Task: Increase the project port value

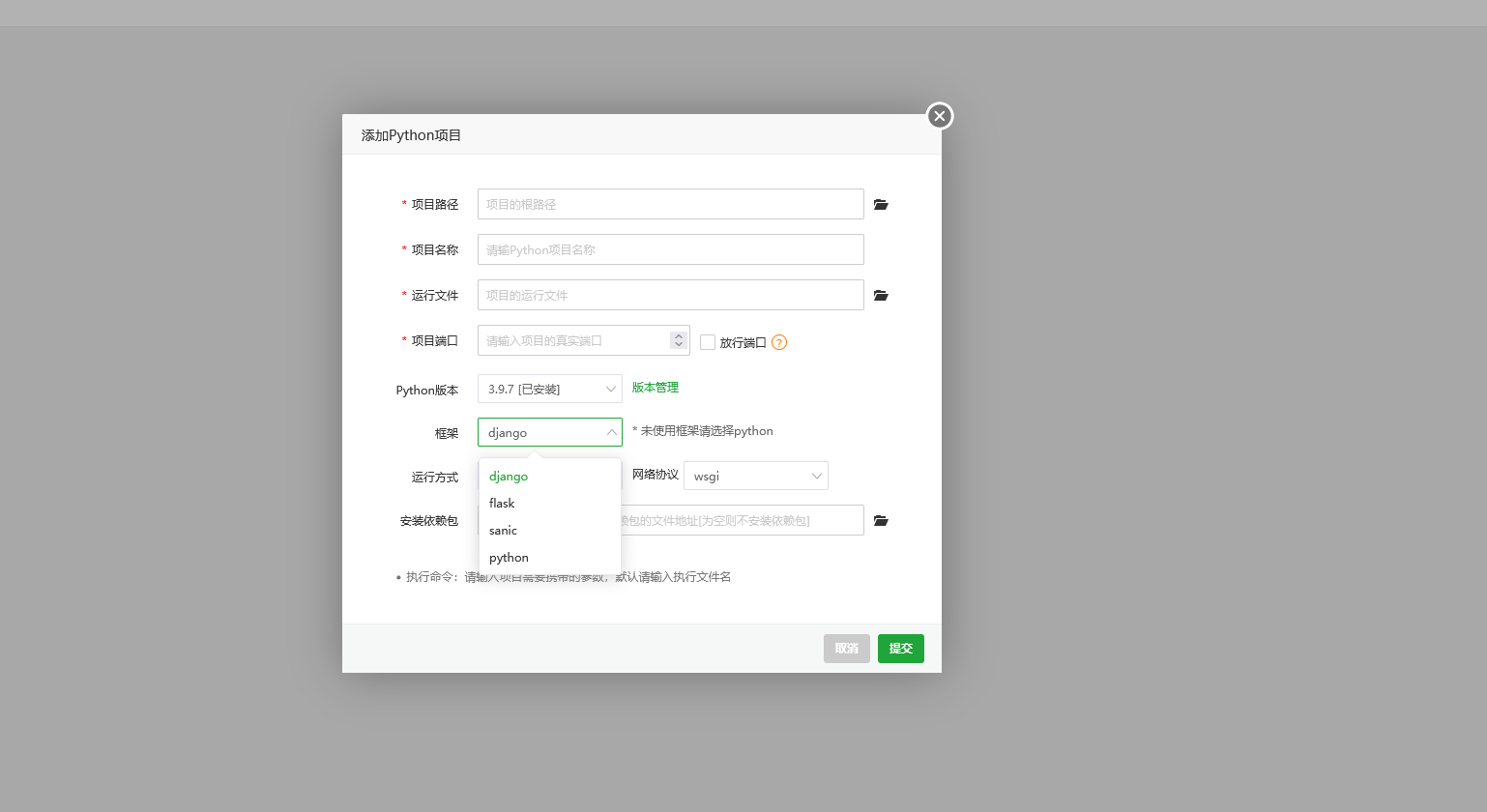Action: pyautogui.click(x=679, y=335)
